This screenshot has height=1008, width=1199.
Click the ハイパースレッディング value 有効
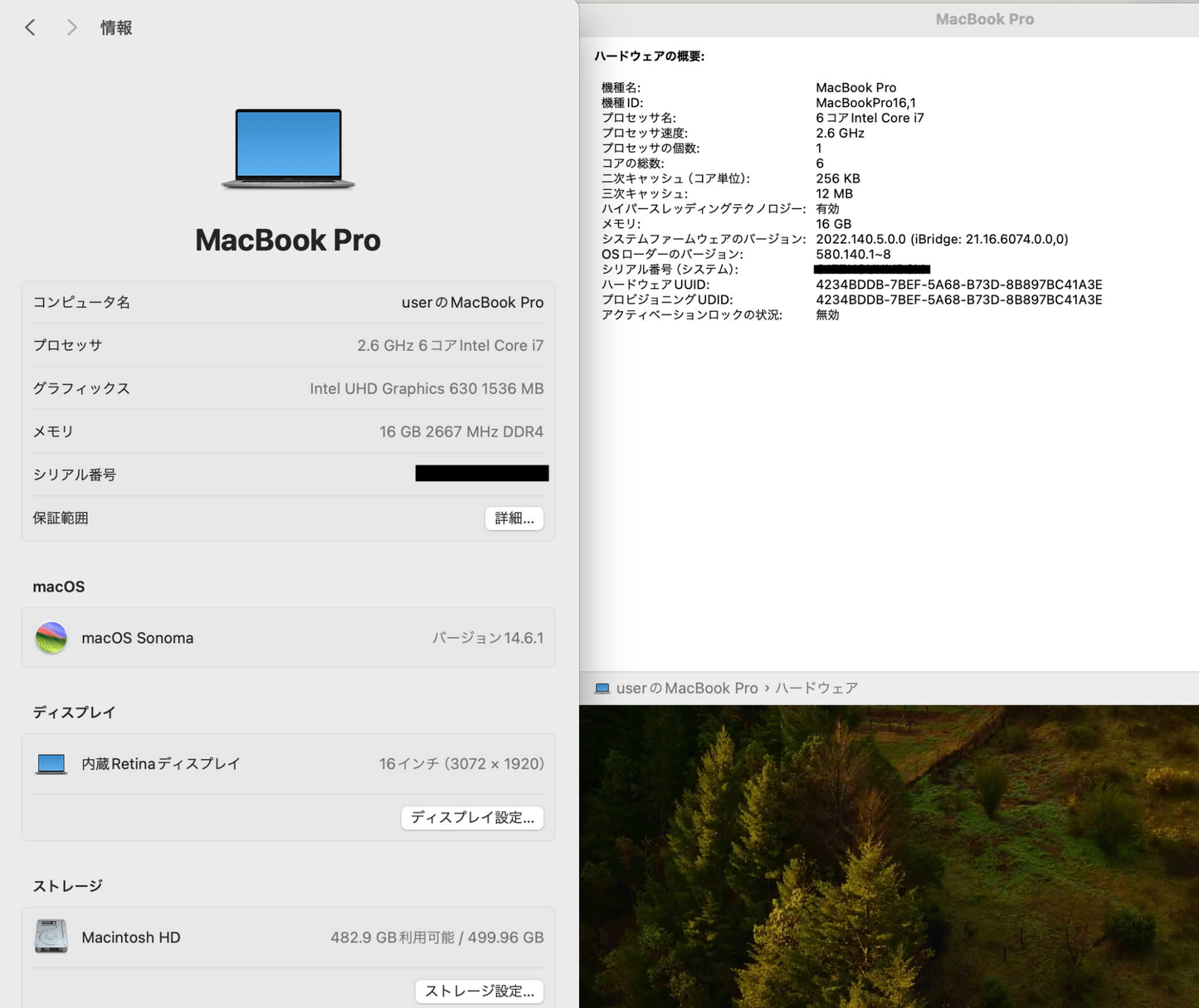point(827,209)
